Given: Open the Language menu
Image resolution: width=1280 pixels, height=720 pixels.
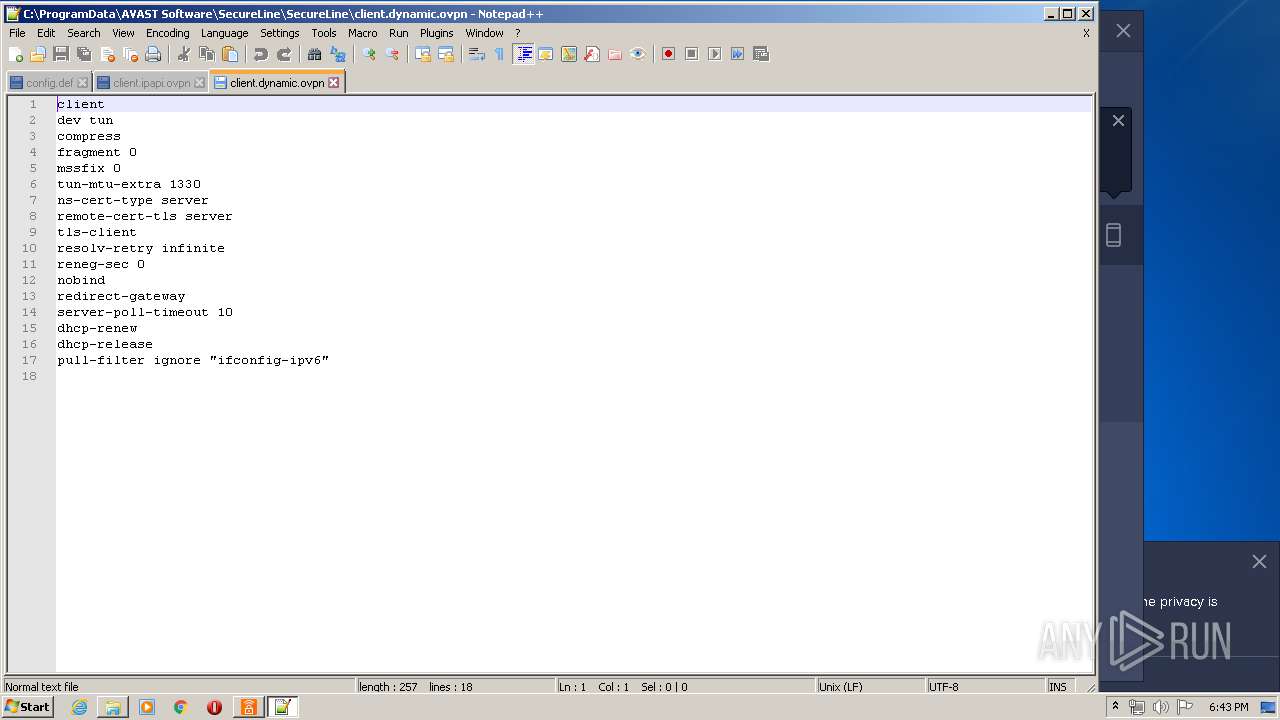Looking at the screenshot, I should 224,33.
